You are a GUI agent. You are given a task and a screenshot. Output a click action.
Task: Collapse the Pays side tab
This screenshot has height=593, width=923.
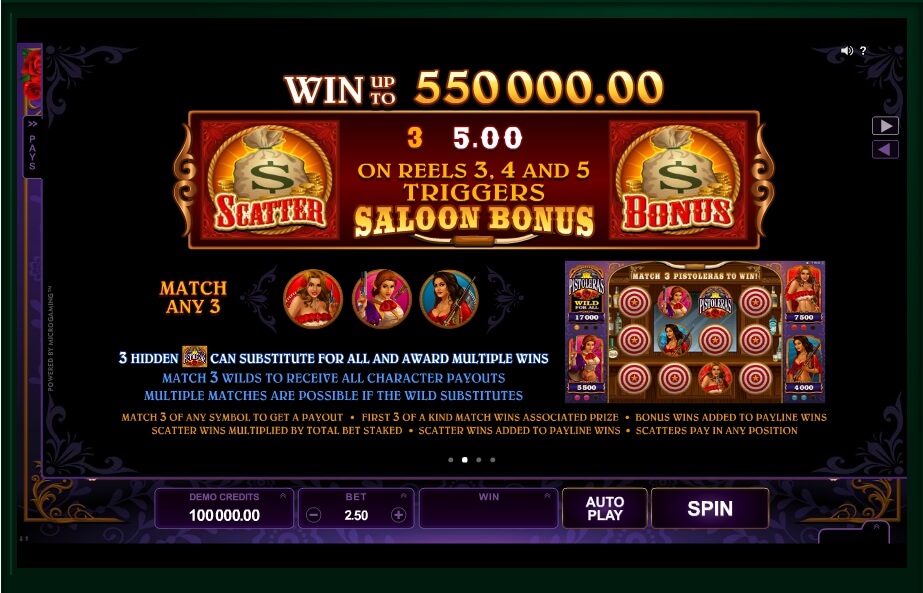click(x=33, y=147)
